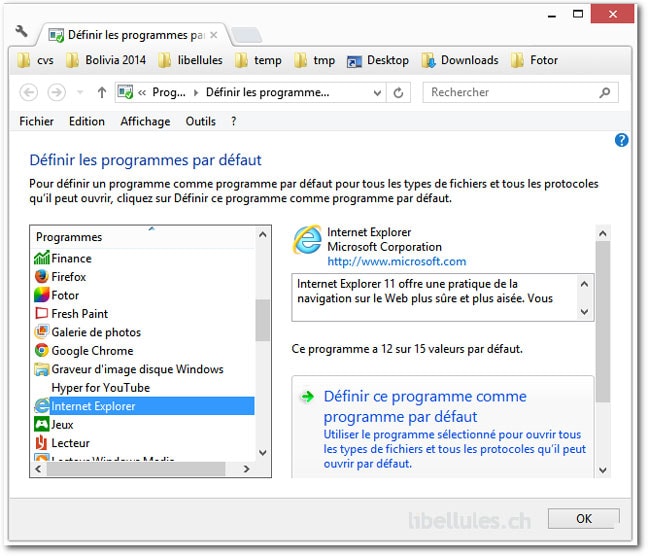
Task: Click the OK button
Action: pyautogui.click(x=584, y=518)
